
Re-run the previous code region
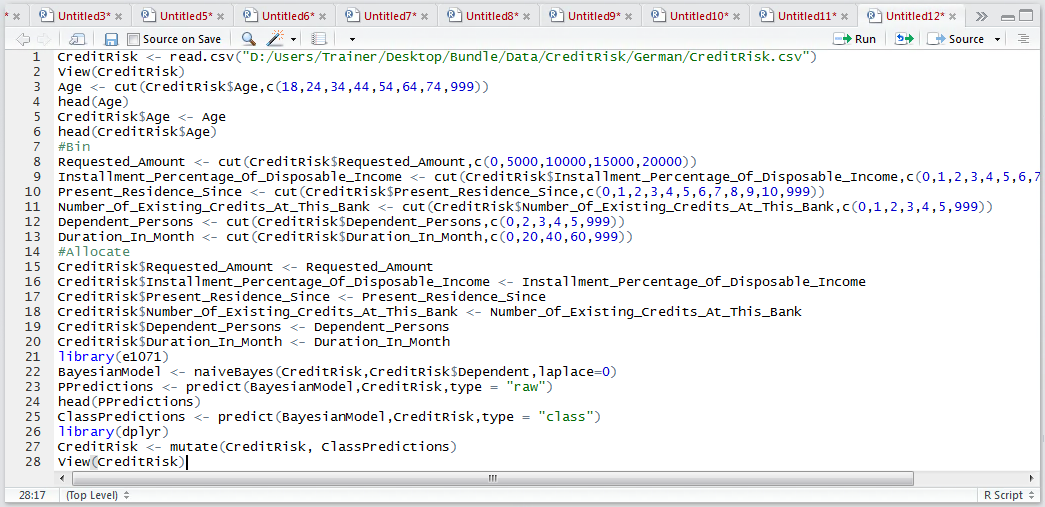pyautogui.click(x=903, y=39)
